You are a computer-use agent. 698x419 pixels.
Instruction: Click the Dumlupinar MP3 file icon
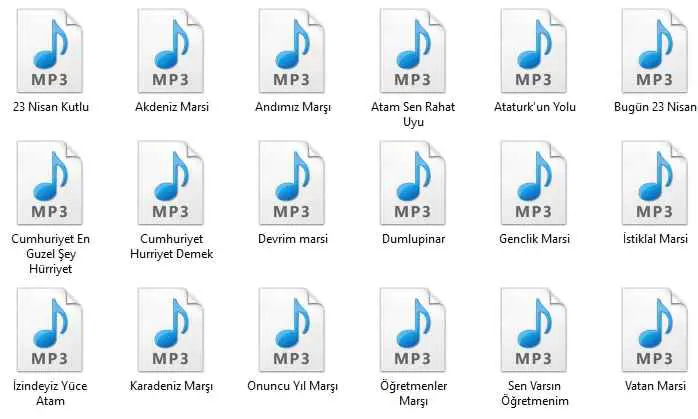coord(413,182)
